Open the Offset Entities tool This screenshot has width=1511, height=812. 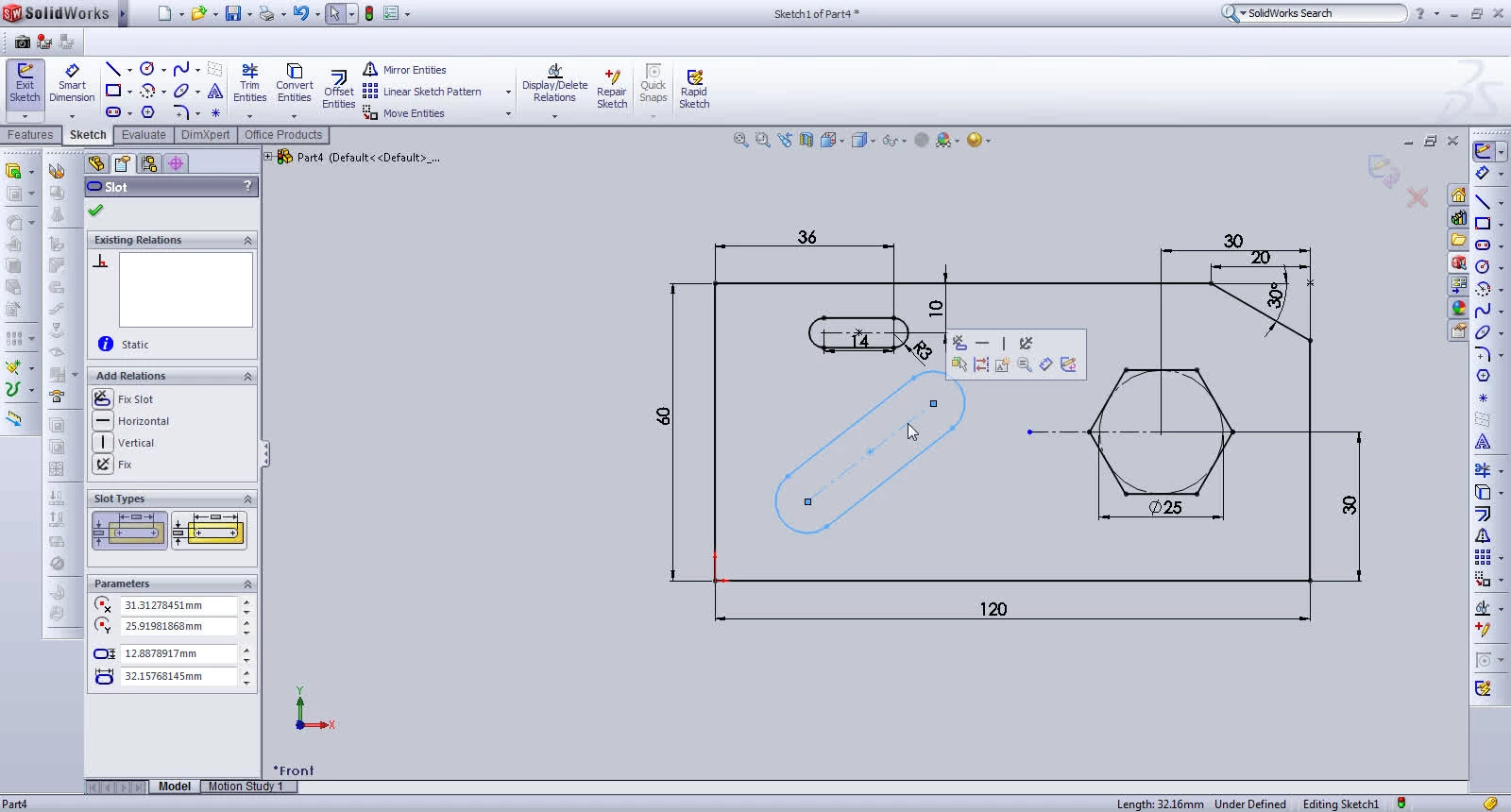[x=338, y=90]
